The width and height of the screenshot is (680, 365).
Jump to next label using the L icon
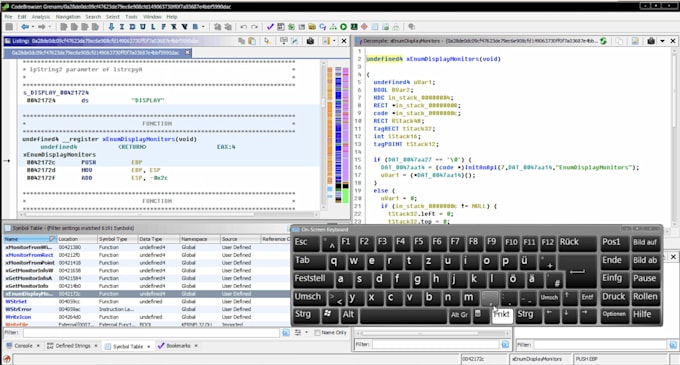153,27
